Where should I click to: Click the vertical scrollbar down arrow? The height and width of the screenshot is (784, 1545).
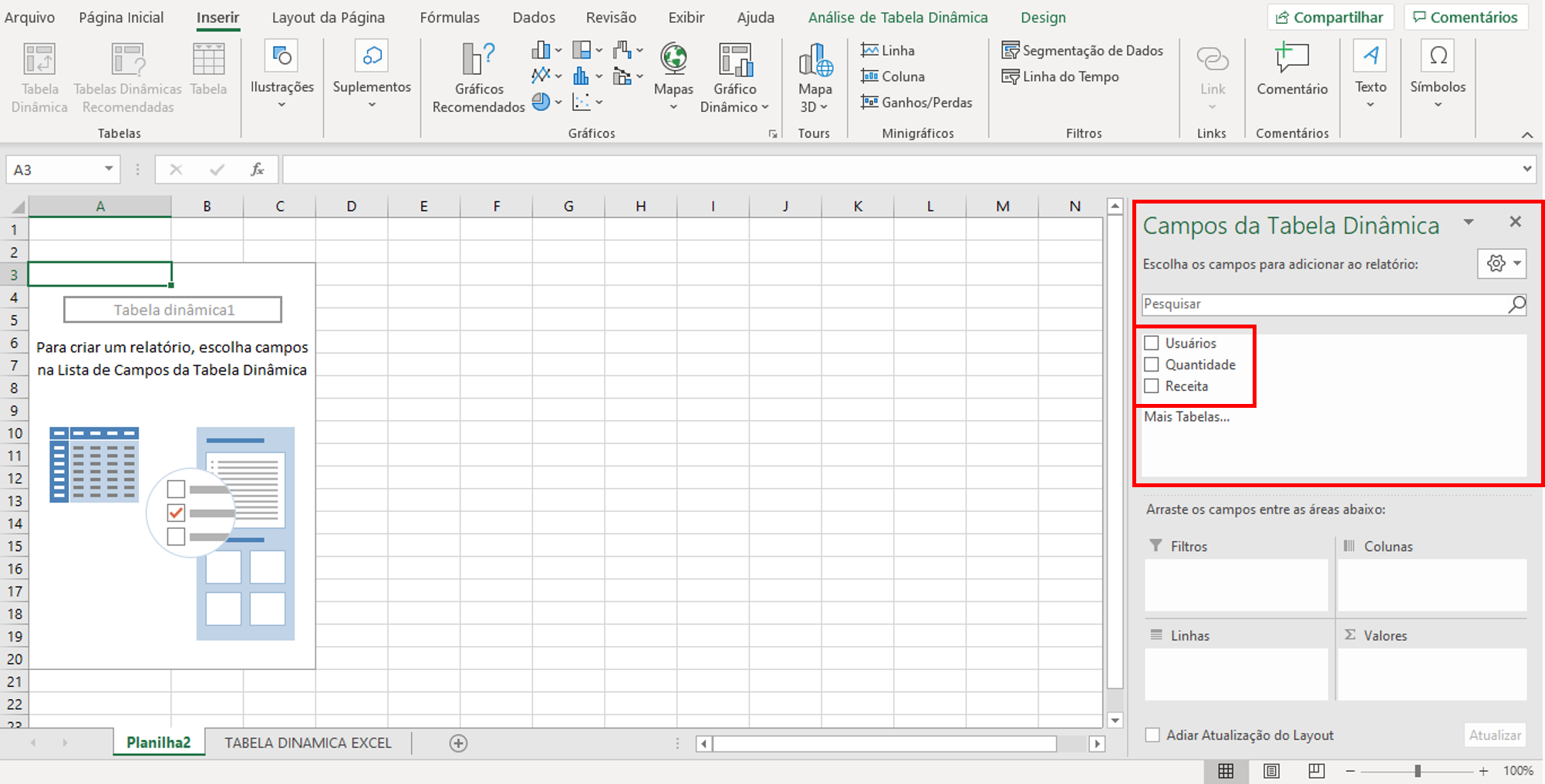[1115, 720]
